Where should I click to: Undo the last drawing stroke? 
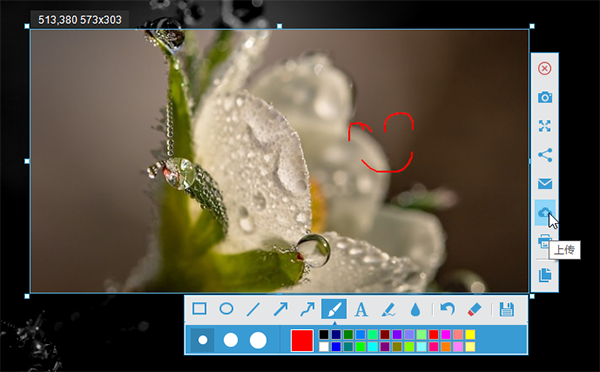447,308
